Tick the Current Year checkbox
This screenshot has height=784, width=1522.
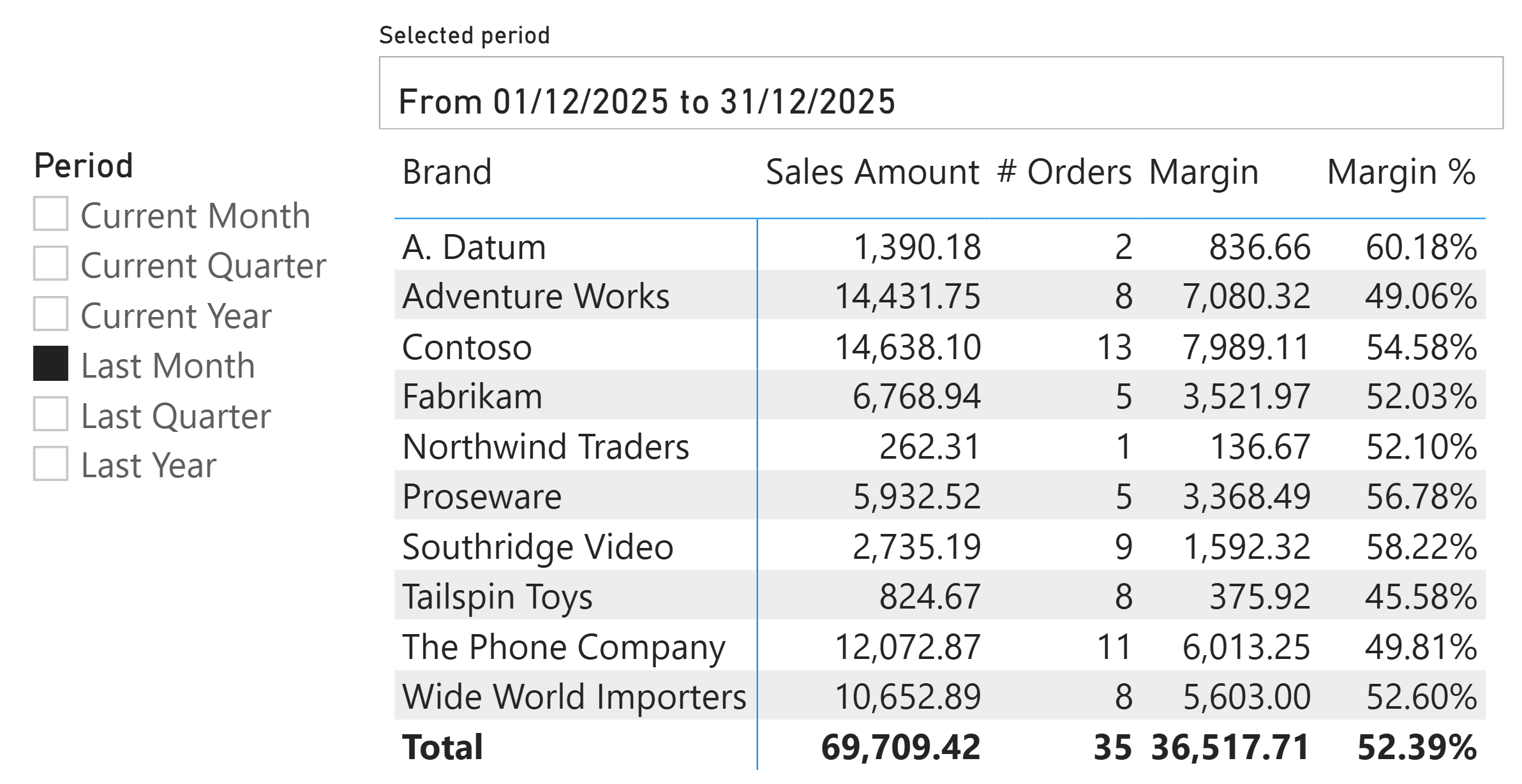[50, 314]
